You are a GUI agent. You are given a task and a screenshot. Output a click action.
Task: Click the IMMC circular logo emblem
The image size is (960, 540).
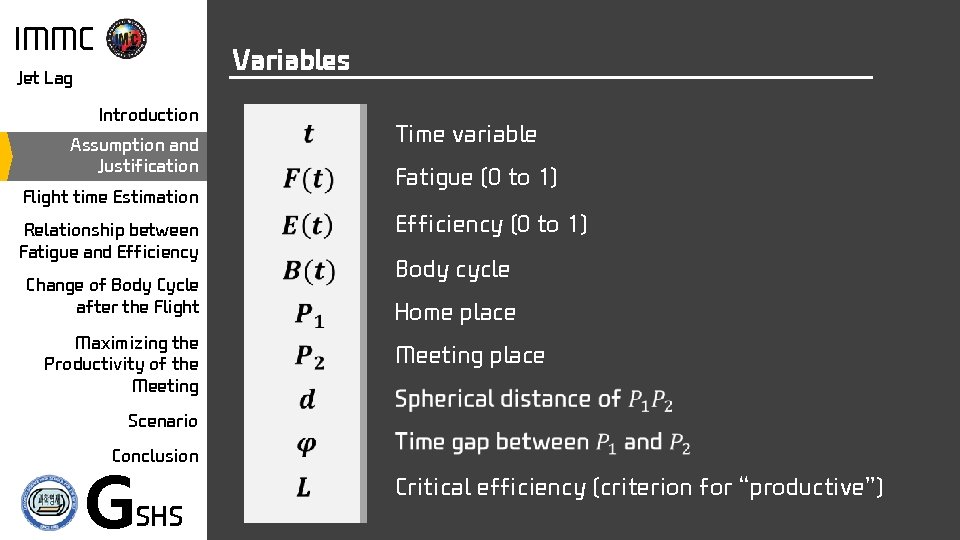(126, 38)
